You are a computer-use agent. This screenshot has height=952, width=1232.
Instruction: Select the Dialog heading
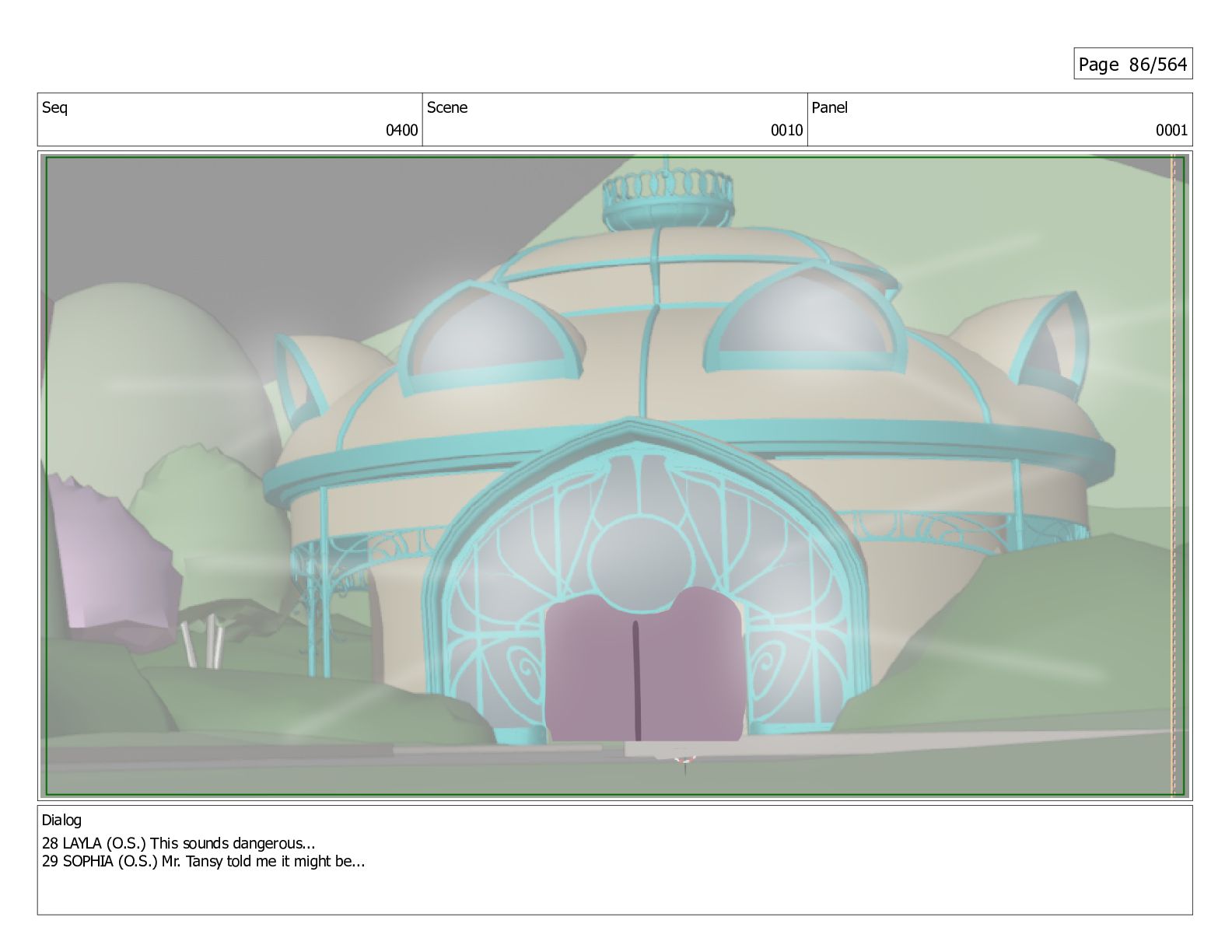point(61,820)
